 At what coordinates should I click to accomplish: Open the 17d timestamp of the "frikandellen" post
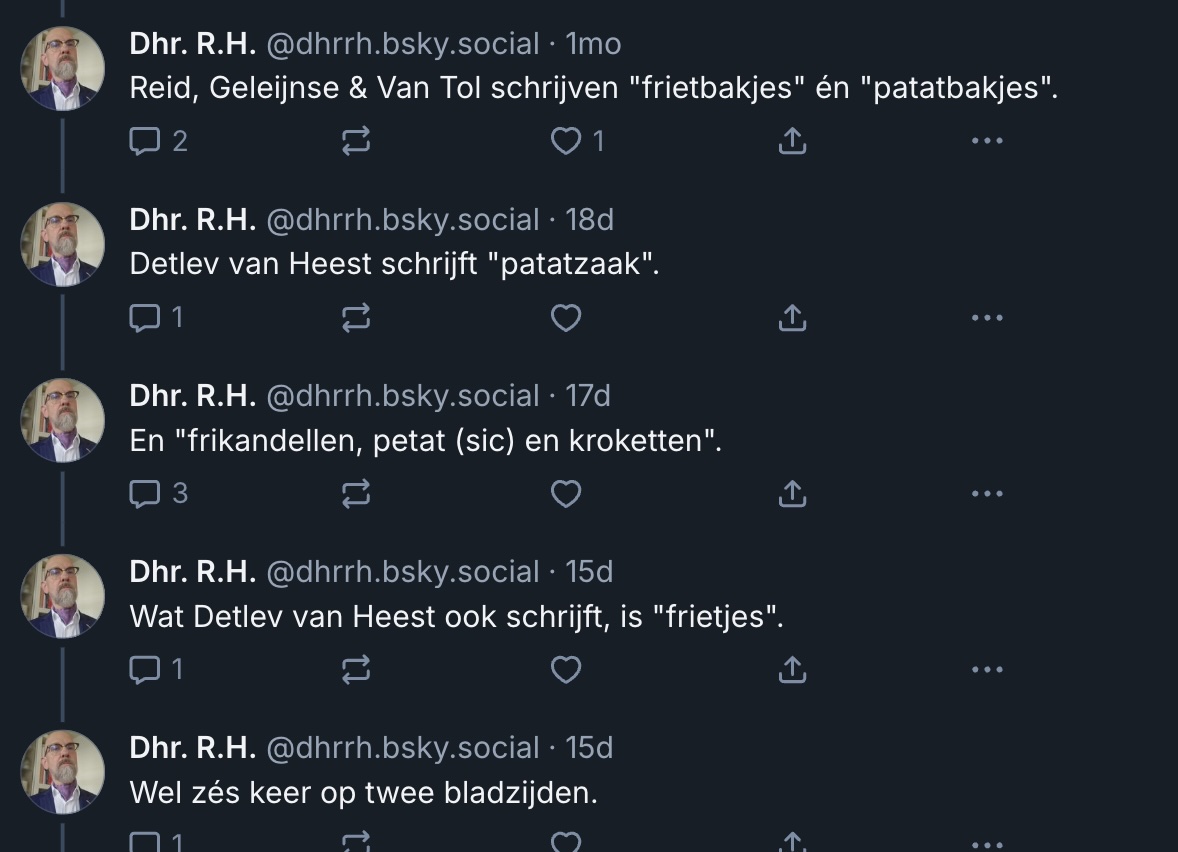[588, 396]
